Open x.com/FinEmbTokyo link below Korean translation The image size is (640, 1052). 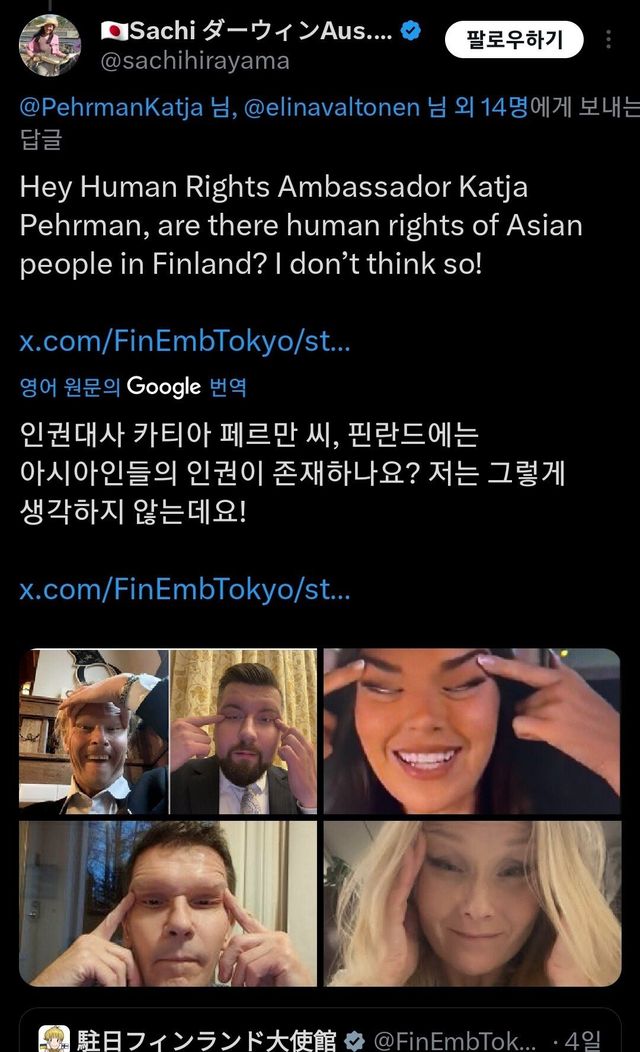coord(185,590)
